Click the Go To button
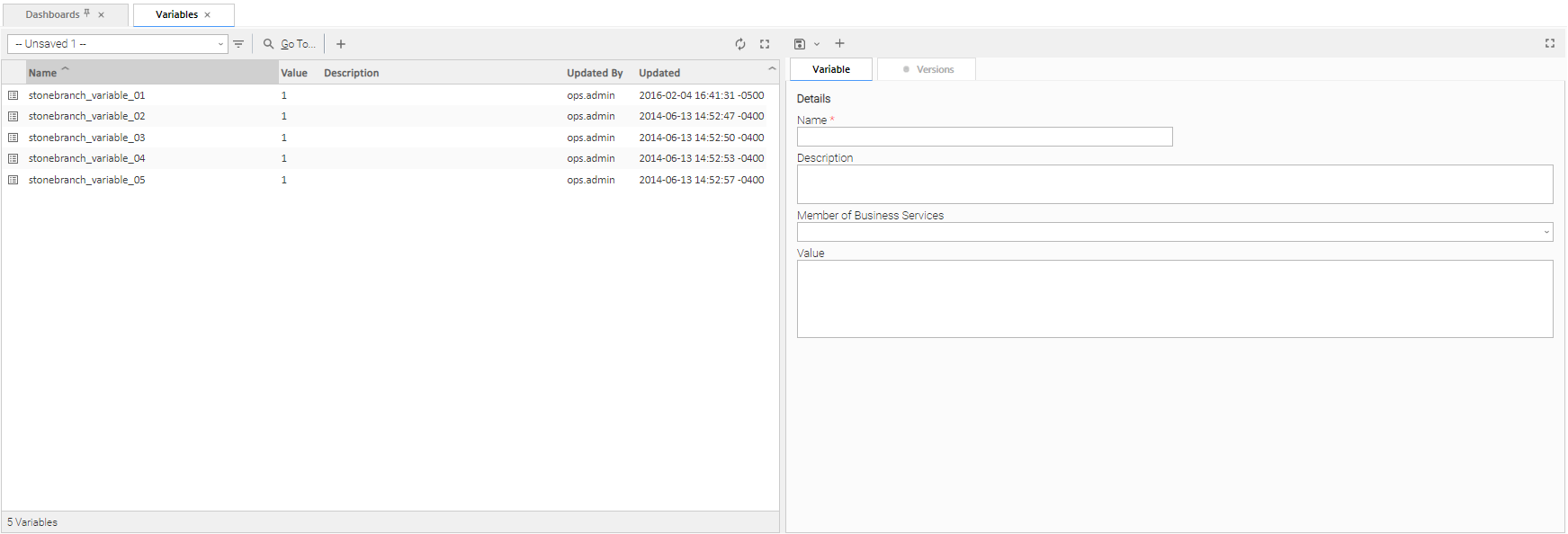 [x=290, y=44]
